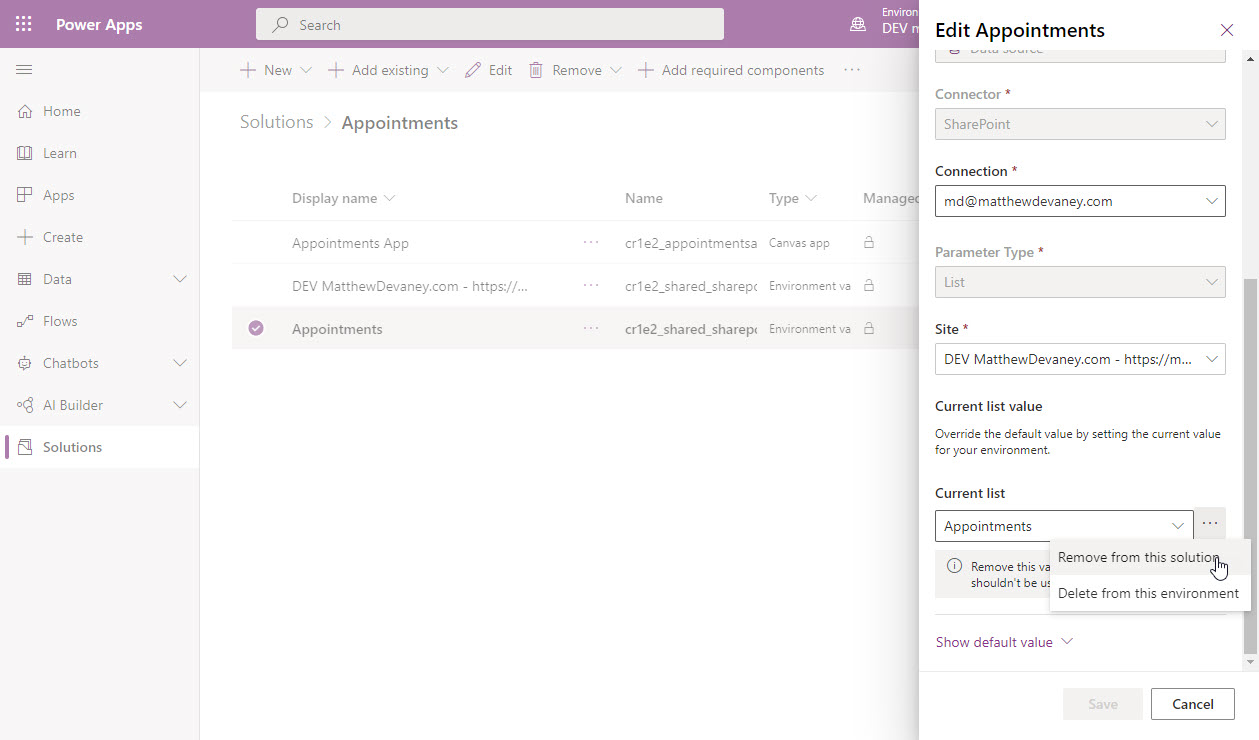This screenshot has height=740, width=1259.
Task: Click inside the Search box
Action: click(x=489, y=23)
